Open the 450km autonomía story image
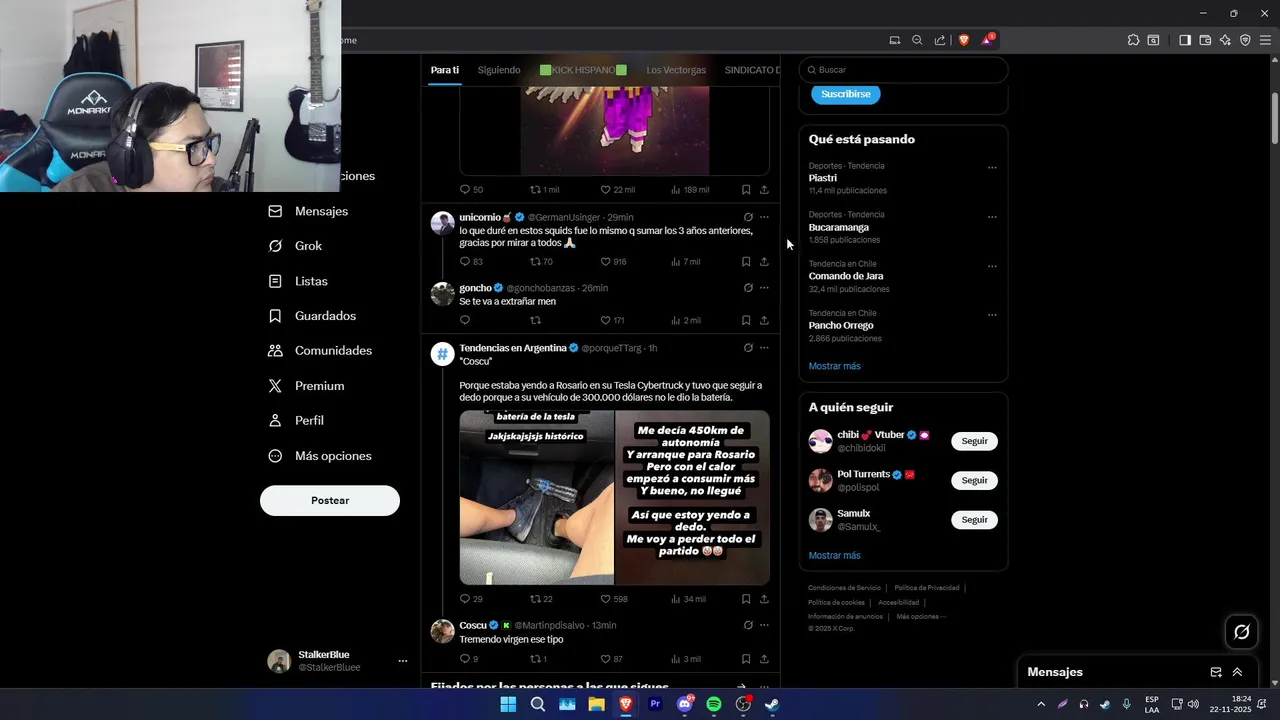The width and height of the screenshot is (1280, 720). click(692, 497)
